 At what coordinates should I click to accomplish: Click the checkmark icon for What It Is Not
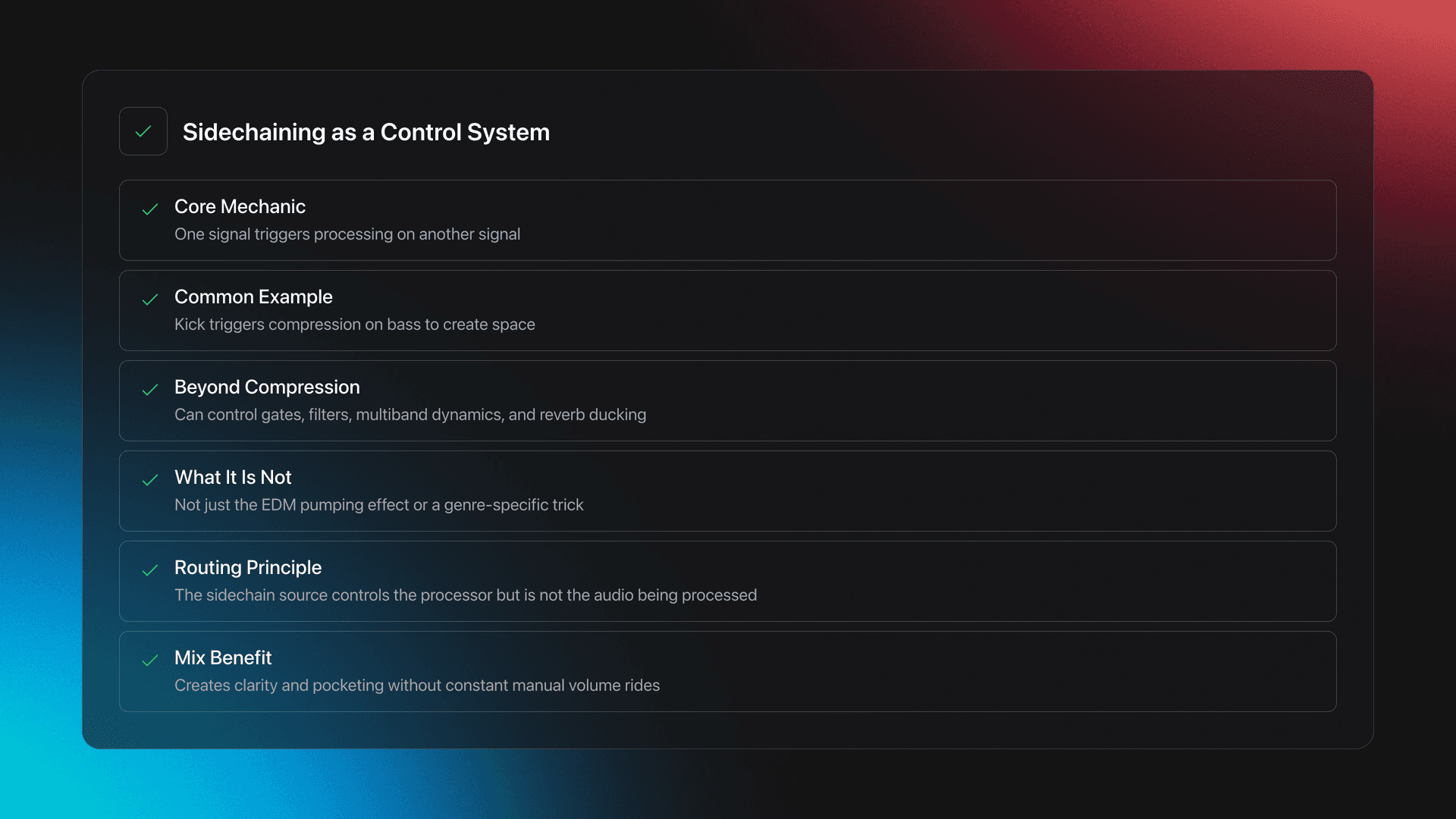click(x=150, y=481)
